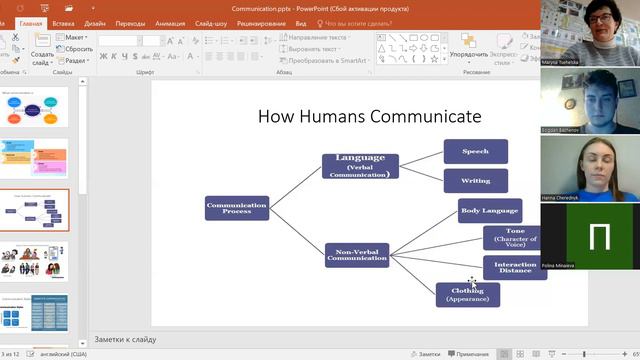Open Направление текста dropdown
The height and width of the screenshot is (360, 640).
(x=315, y=37)
